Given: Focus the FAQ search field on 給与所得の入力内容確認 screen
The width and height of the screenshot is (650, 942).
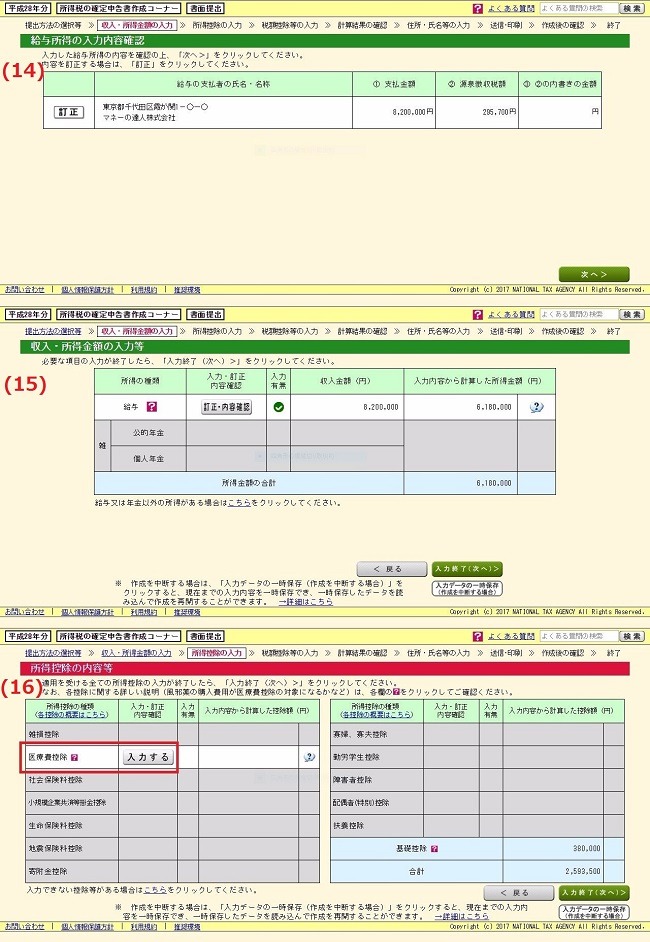Looking at the screenshot, I should point(579,8).
